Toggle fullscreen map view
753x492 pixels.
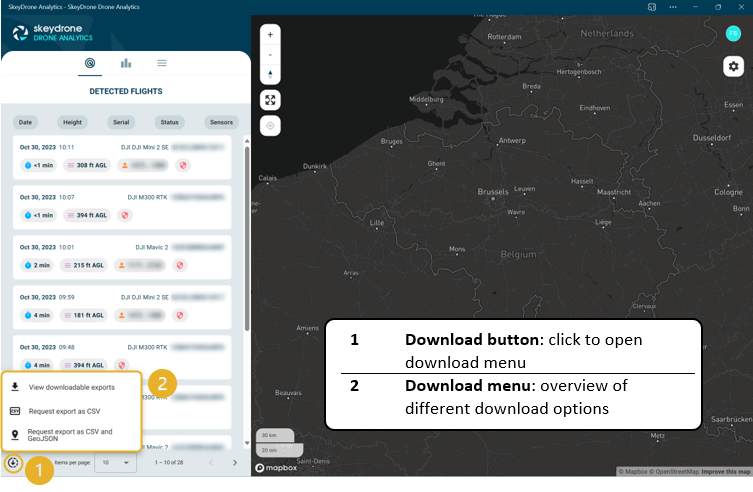270,100
